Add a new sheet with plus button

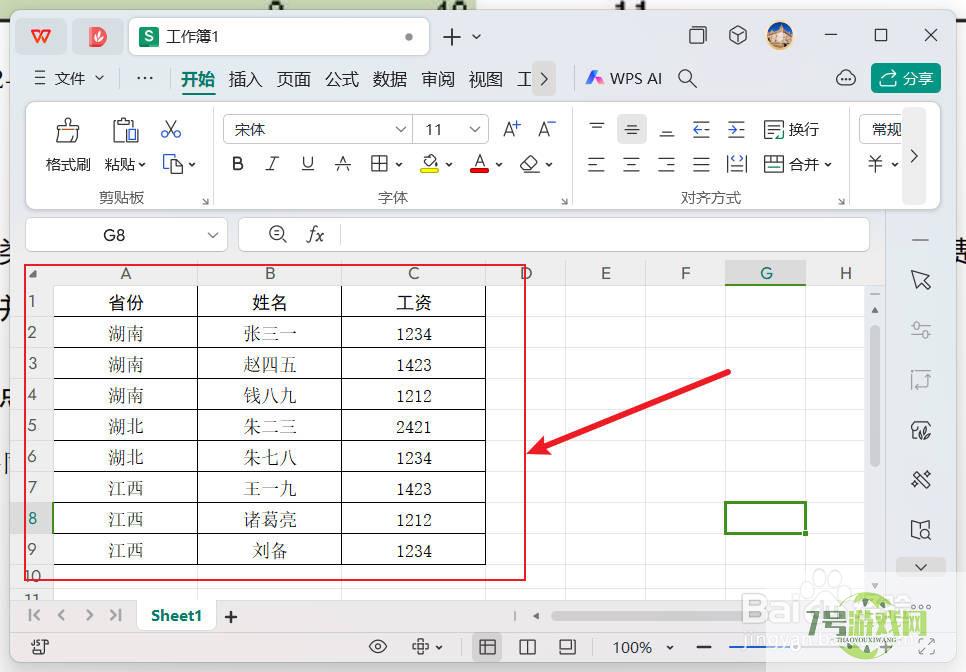coord(231,617)
